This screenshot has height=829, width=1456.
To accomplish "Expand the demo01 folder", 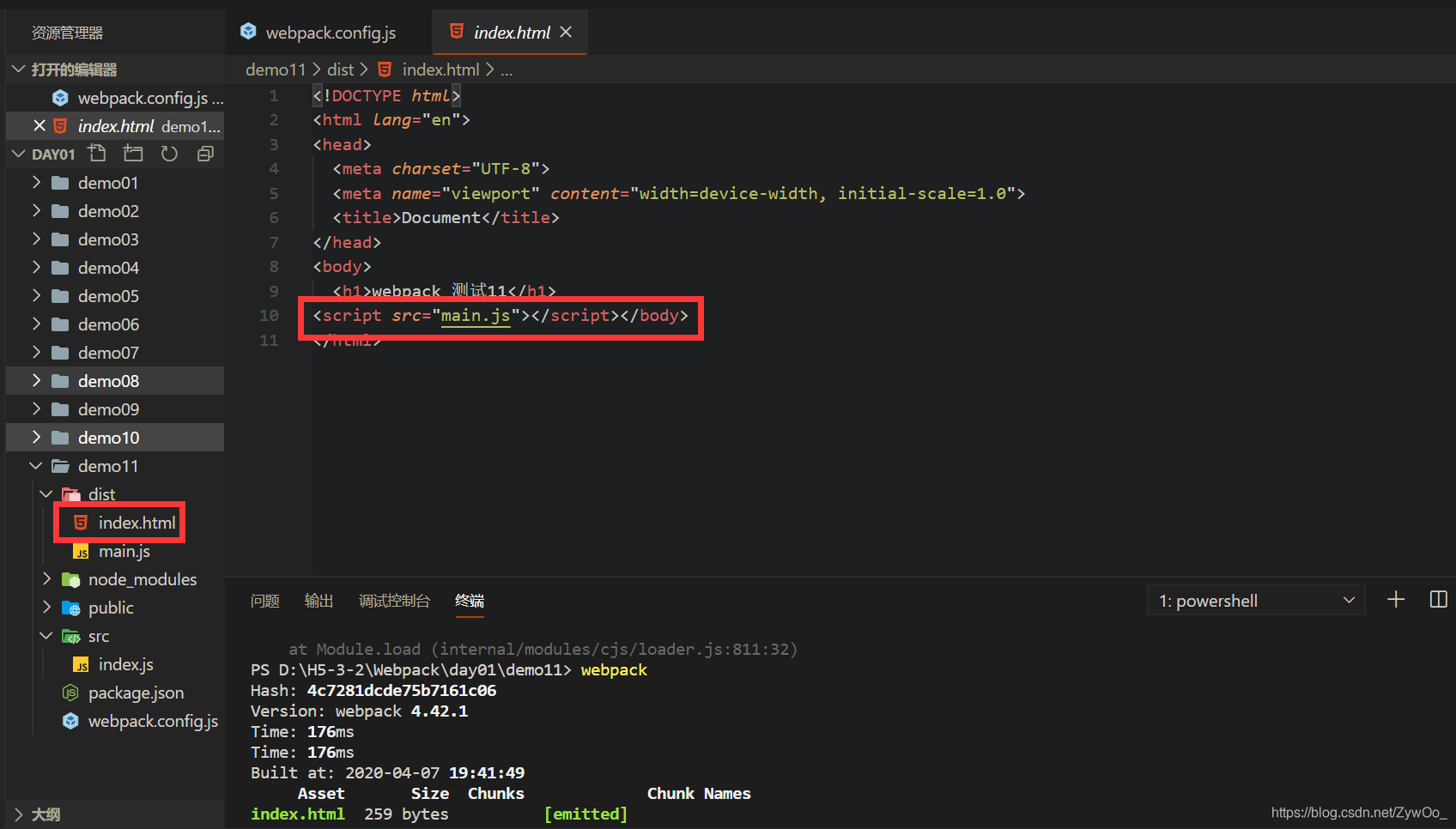I will pos(36,183).
